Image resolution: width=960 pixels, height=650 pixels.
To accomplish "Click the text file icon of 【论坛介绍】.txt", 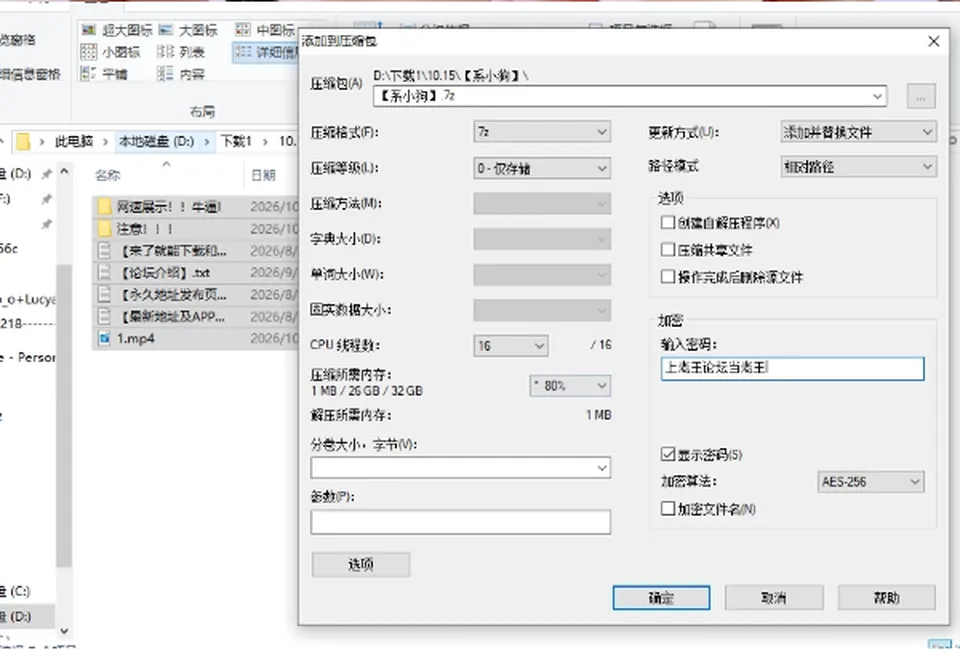I will tap(105, 272).
